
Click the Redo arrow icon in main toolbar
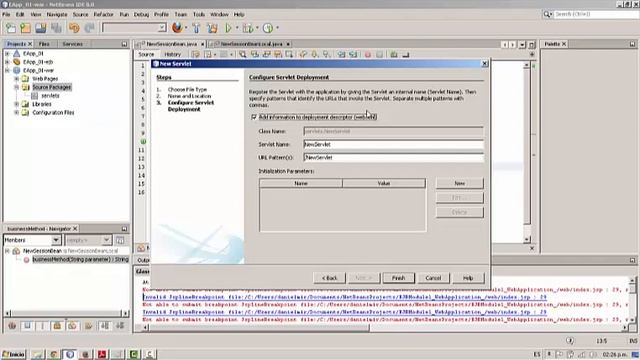click(89, 28)
